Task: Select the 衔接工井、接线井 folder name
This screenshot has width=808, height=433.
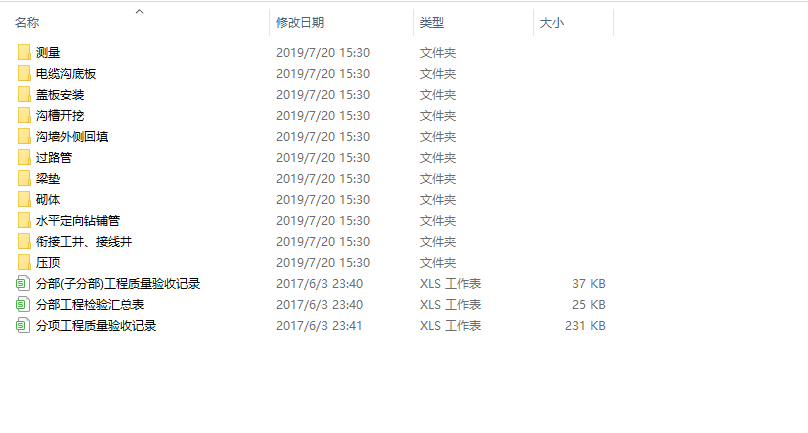Action: click(84, 242)
